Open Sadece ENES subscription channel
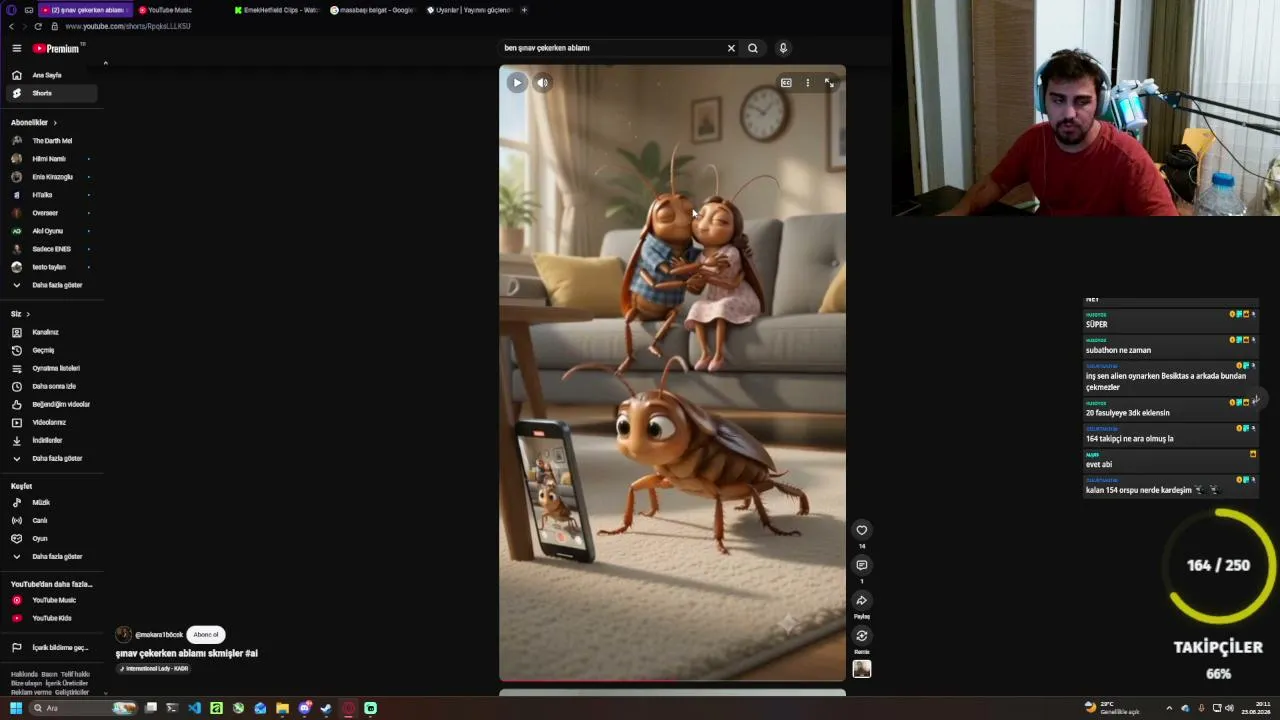Viewport: 1280px width, 720px height. pyautogui.click(x=50, y=249)
